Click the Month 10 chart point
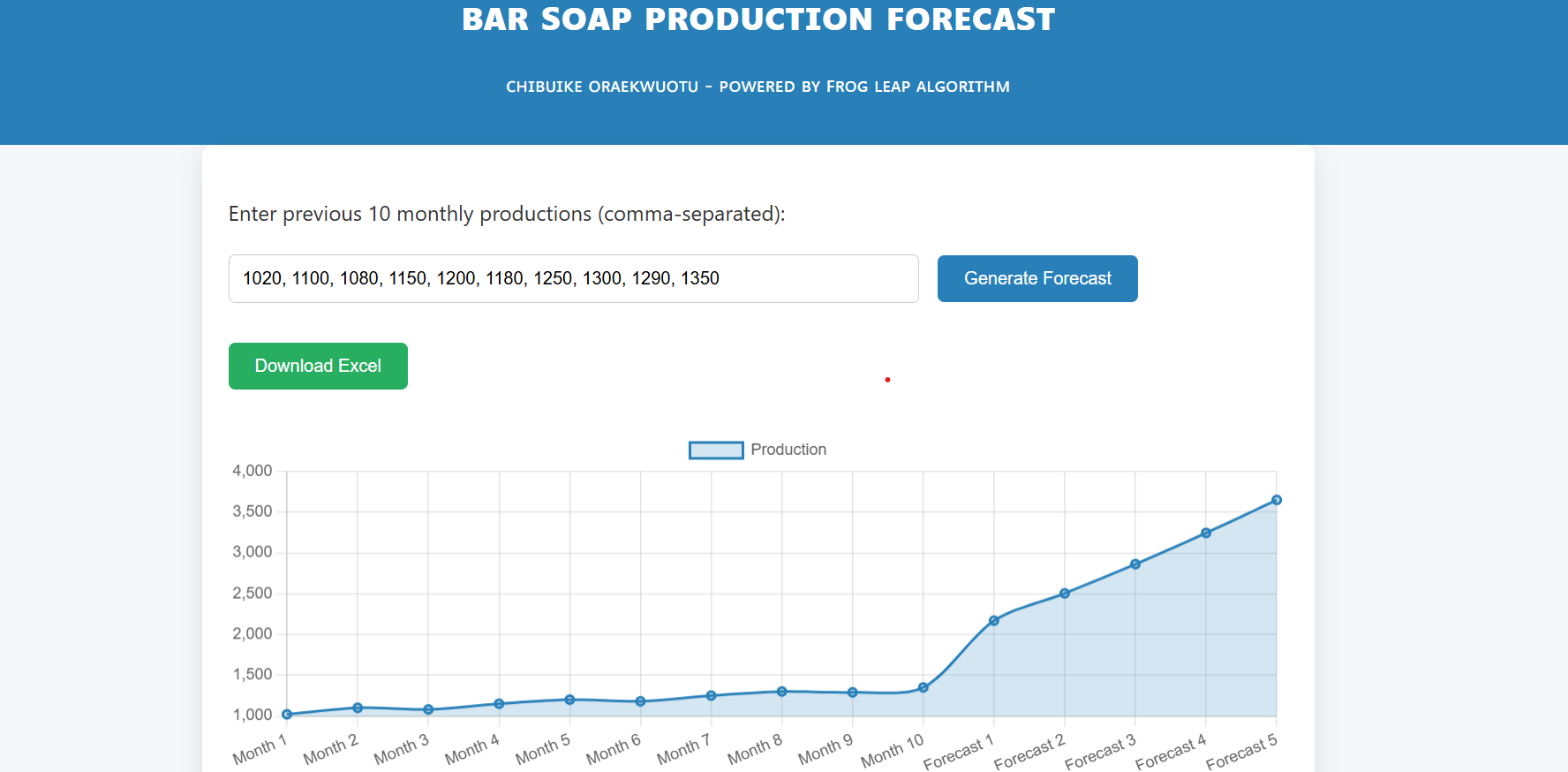 coord(923,687)
